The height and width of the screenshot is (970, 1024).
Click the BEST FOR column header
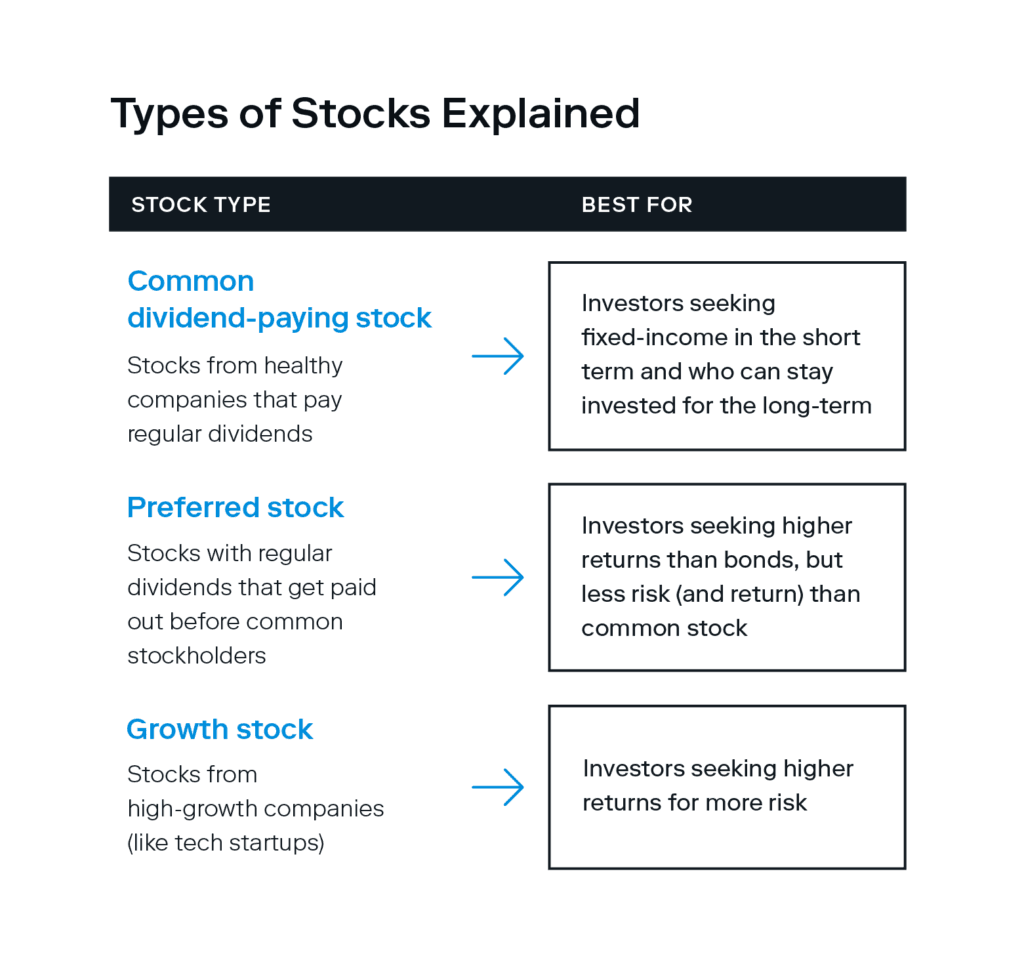(637, 205)
